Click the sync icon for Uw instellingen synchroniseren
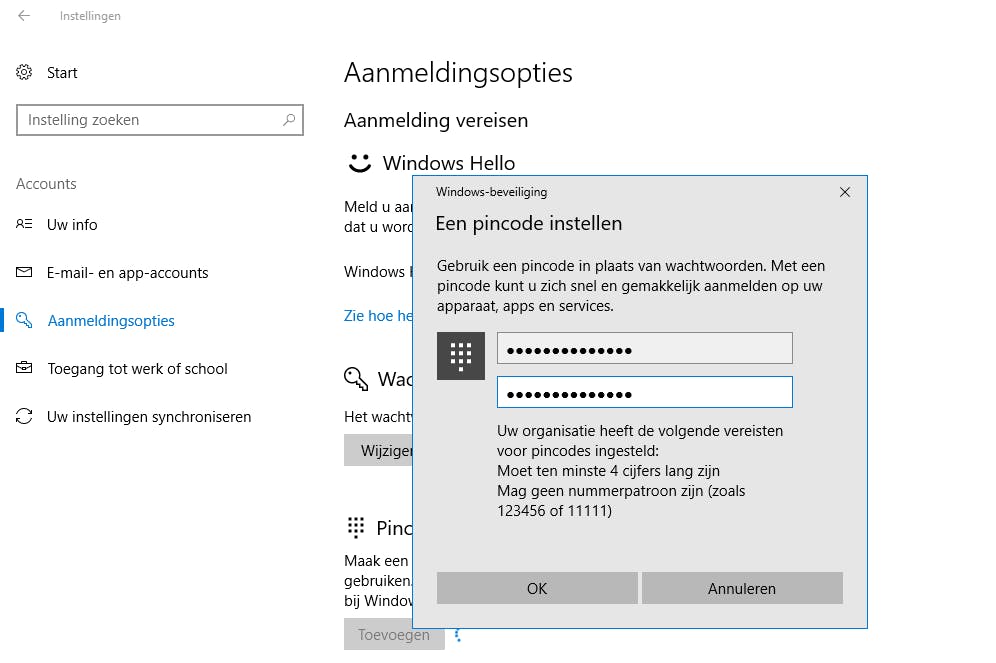Screen dimensions: 996x663 point(23,416)
